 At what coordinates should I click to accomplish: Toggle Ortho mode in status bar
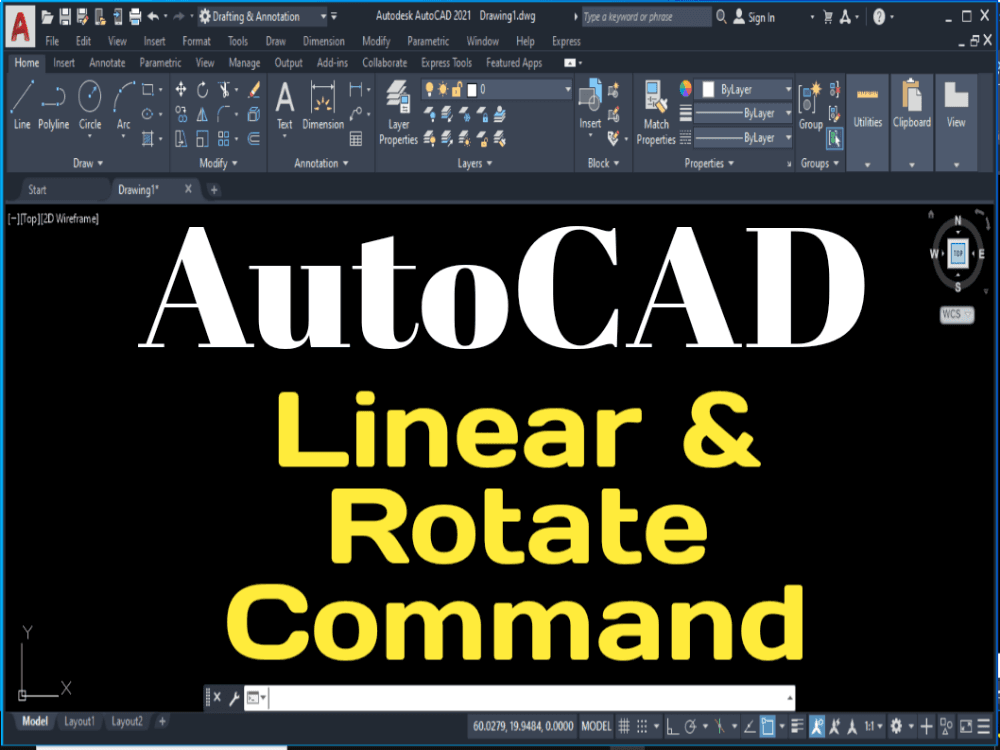[672, 726]
